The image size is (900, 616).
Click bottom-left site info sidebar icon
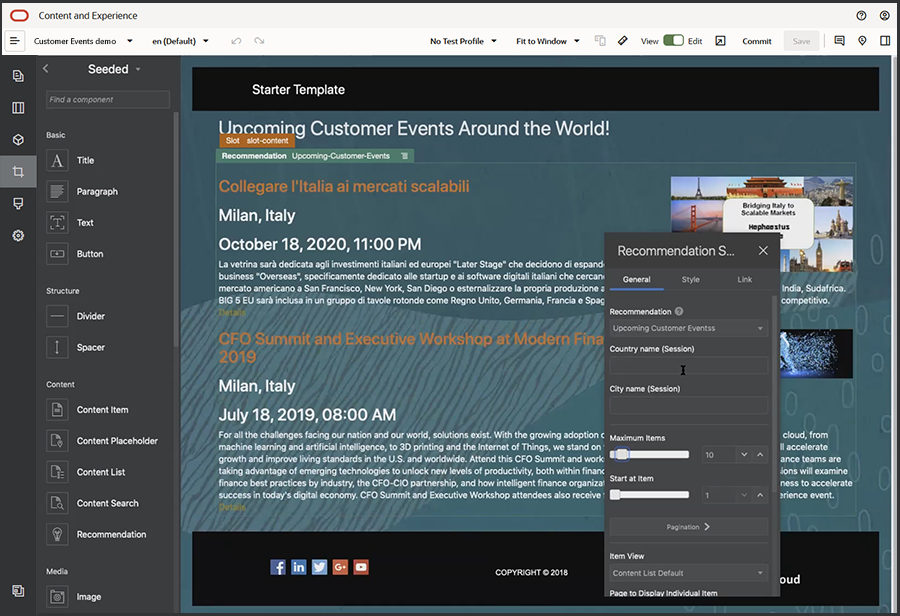(18, 591)
